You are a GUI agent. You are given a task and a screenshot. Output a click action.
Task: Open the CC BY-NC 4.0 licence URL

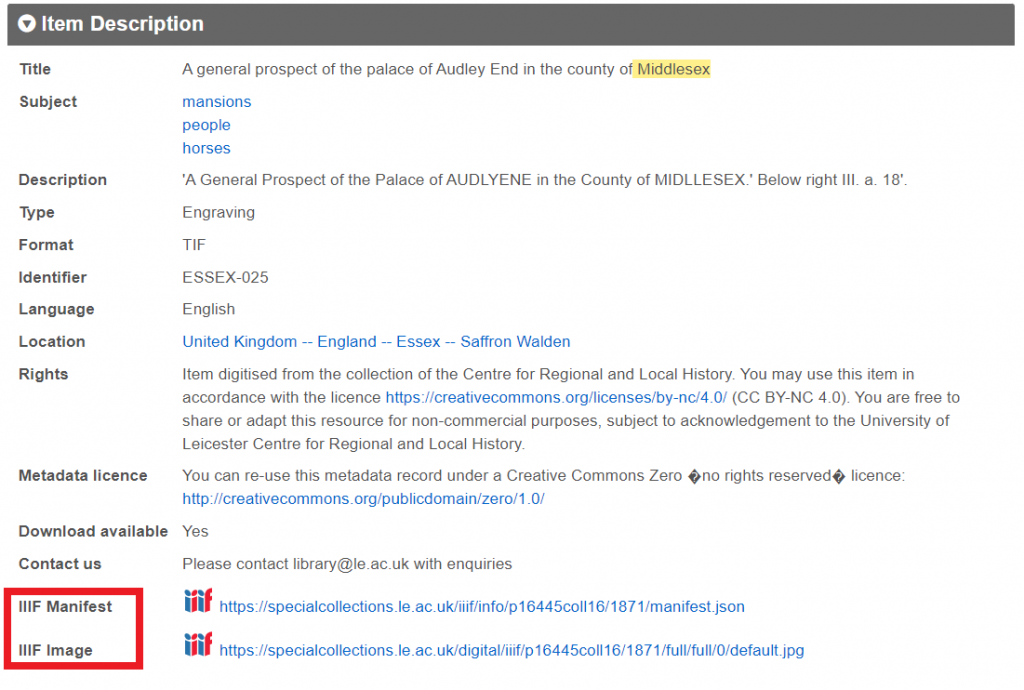[x=556, y=398]
